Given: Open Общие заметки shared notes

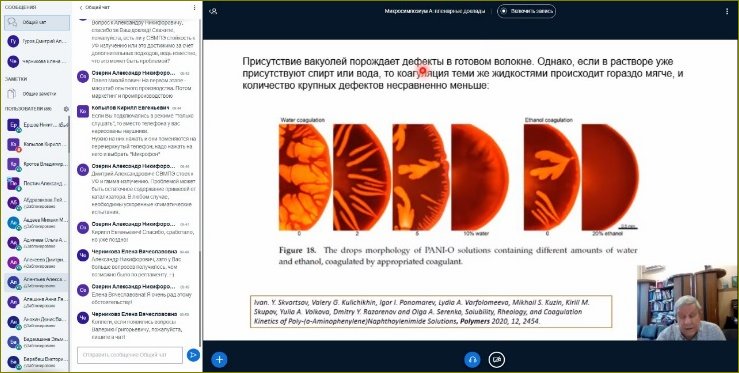Looking at the screenshot, I should (37, 93).
